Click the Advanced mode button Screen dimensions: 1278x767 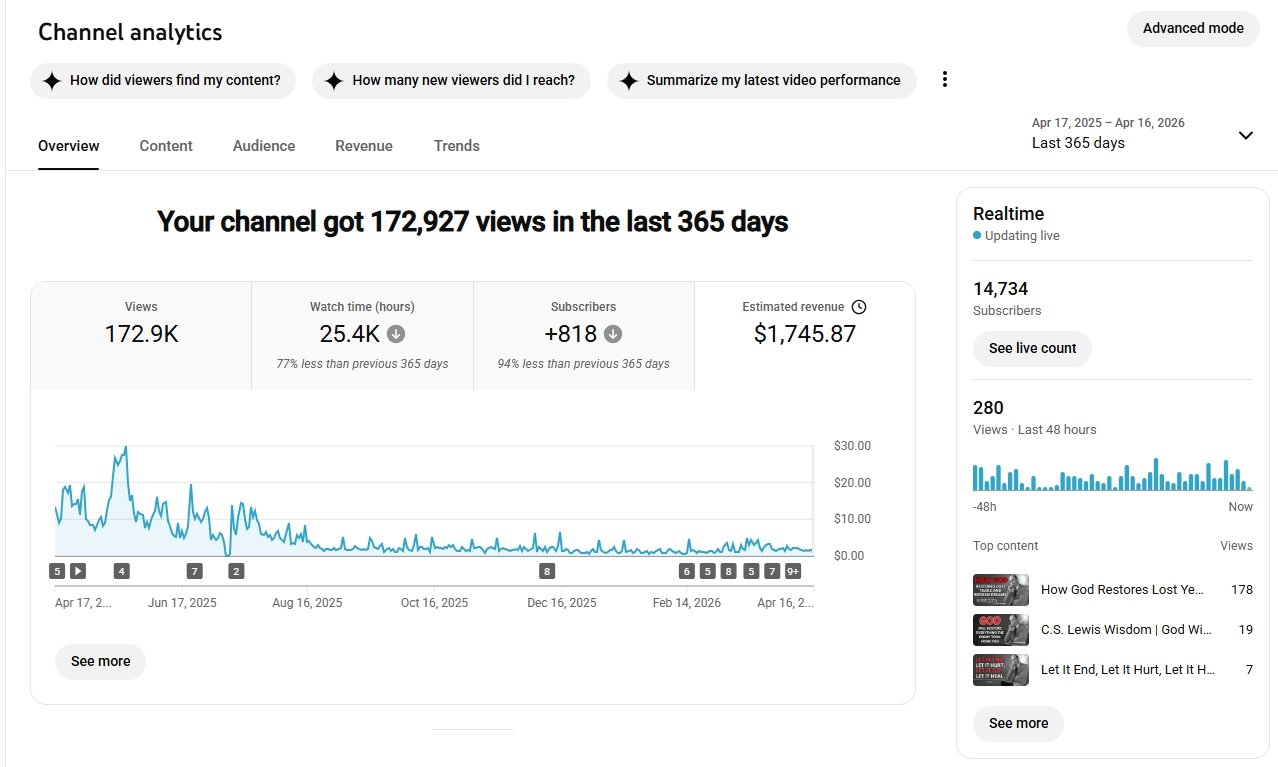point(1193,28)
